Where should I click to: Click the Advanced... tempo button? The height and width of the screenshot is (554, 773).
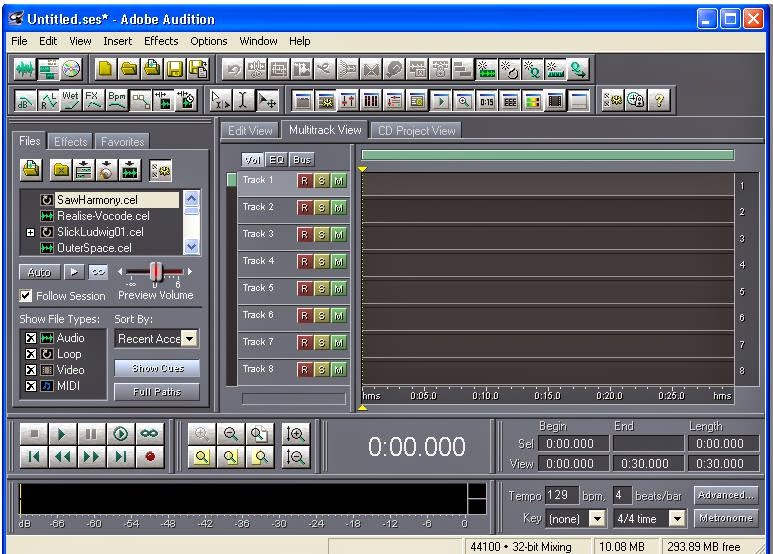tap(726, 495)
